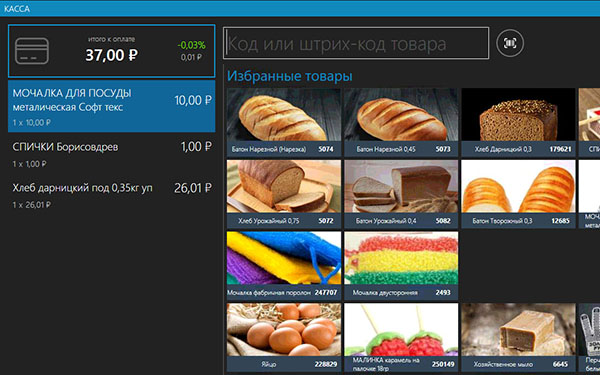Add Батон Урожайный 0,4 product tile

pyautogui.click(x=401, y=194)
